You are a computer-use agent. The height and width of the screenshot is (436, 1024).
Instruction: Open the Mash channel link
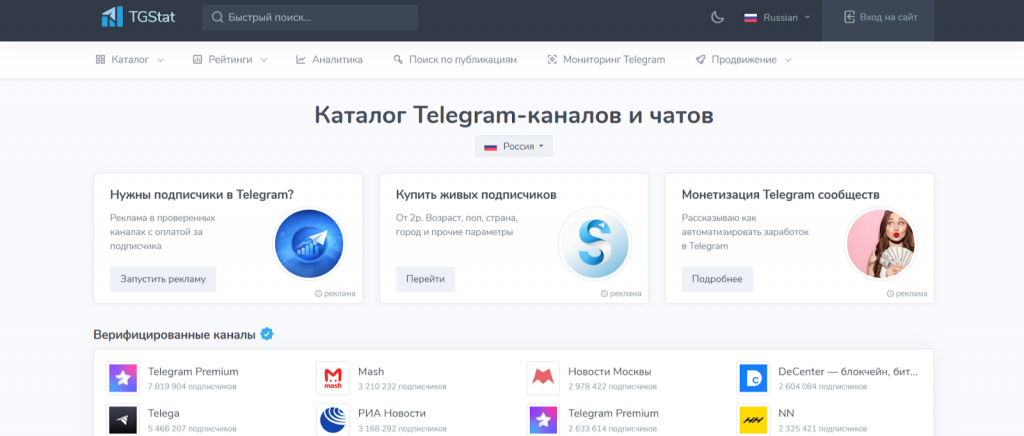[x=371, y=371]
